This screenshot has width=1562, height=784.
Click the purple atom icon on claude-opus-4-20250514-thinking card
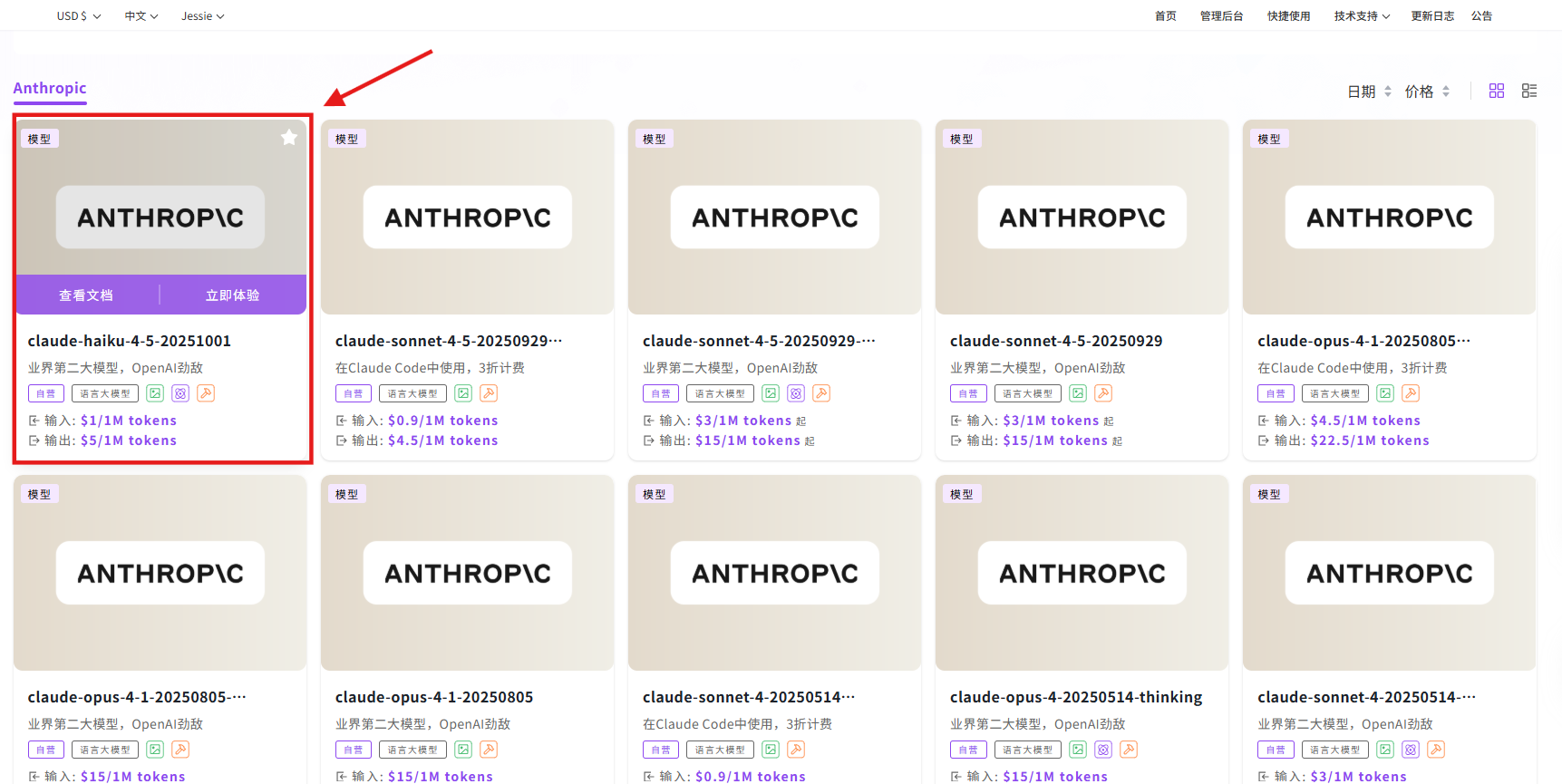(x=1103, y=750)
